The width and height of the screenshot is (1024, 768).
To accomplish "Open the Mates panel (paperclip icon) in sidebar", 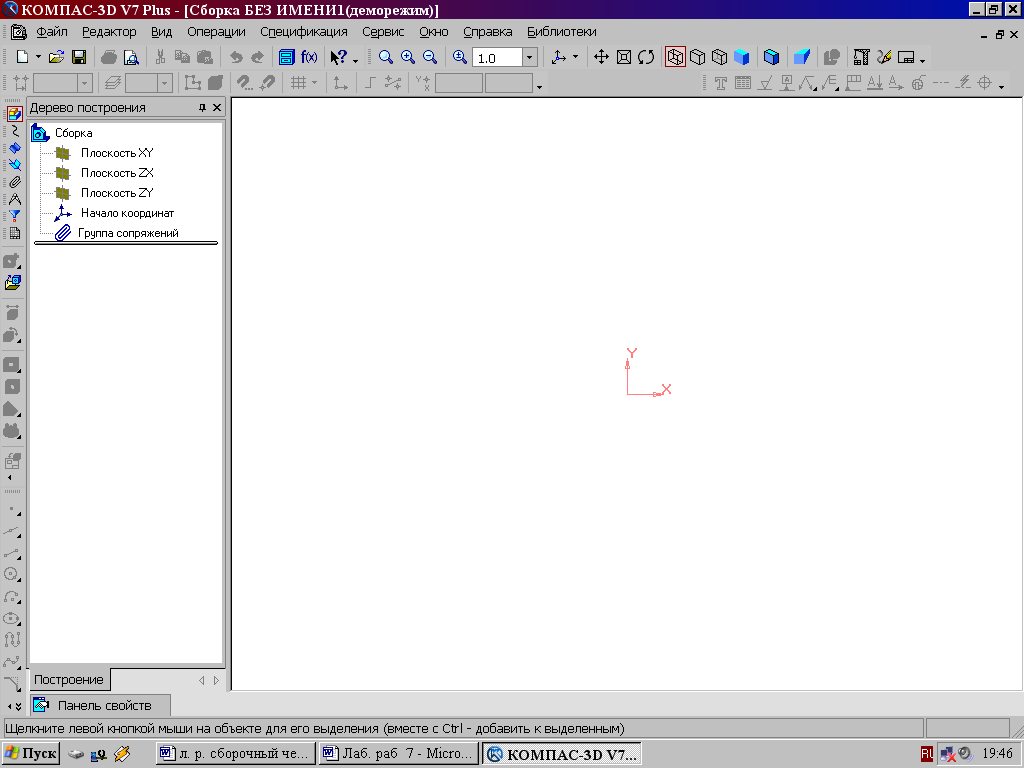I will 14,182.
